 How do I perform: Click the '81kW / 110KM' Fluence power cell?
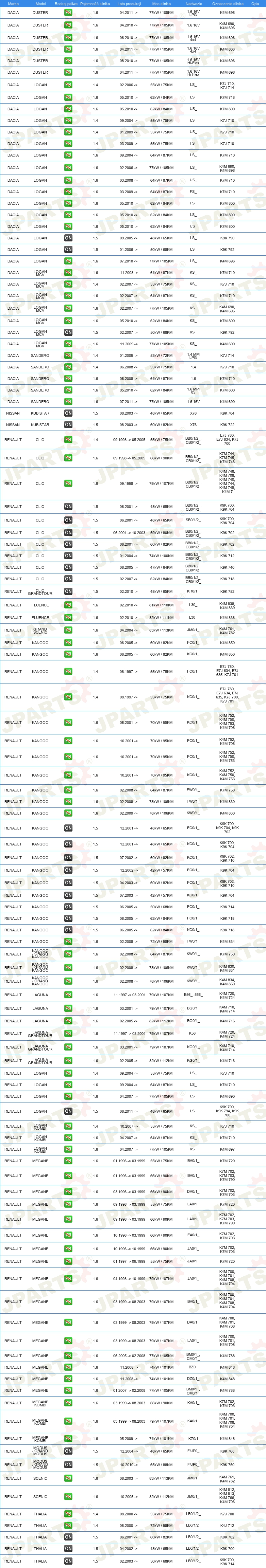(x=161, y=605)
